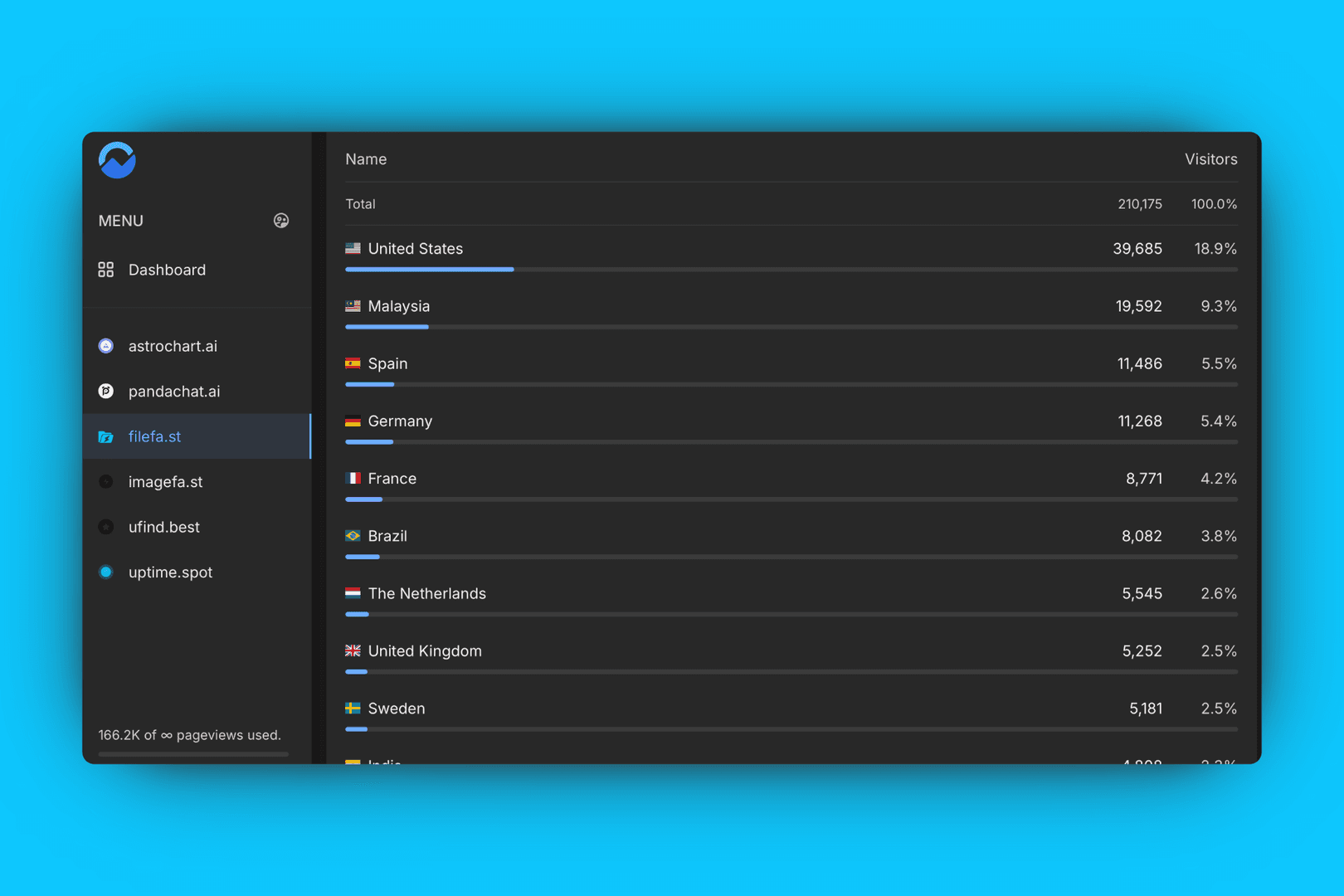
Task: Open the uptime.spot site link
Action: click(170, 572)
